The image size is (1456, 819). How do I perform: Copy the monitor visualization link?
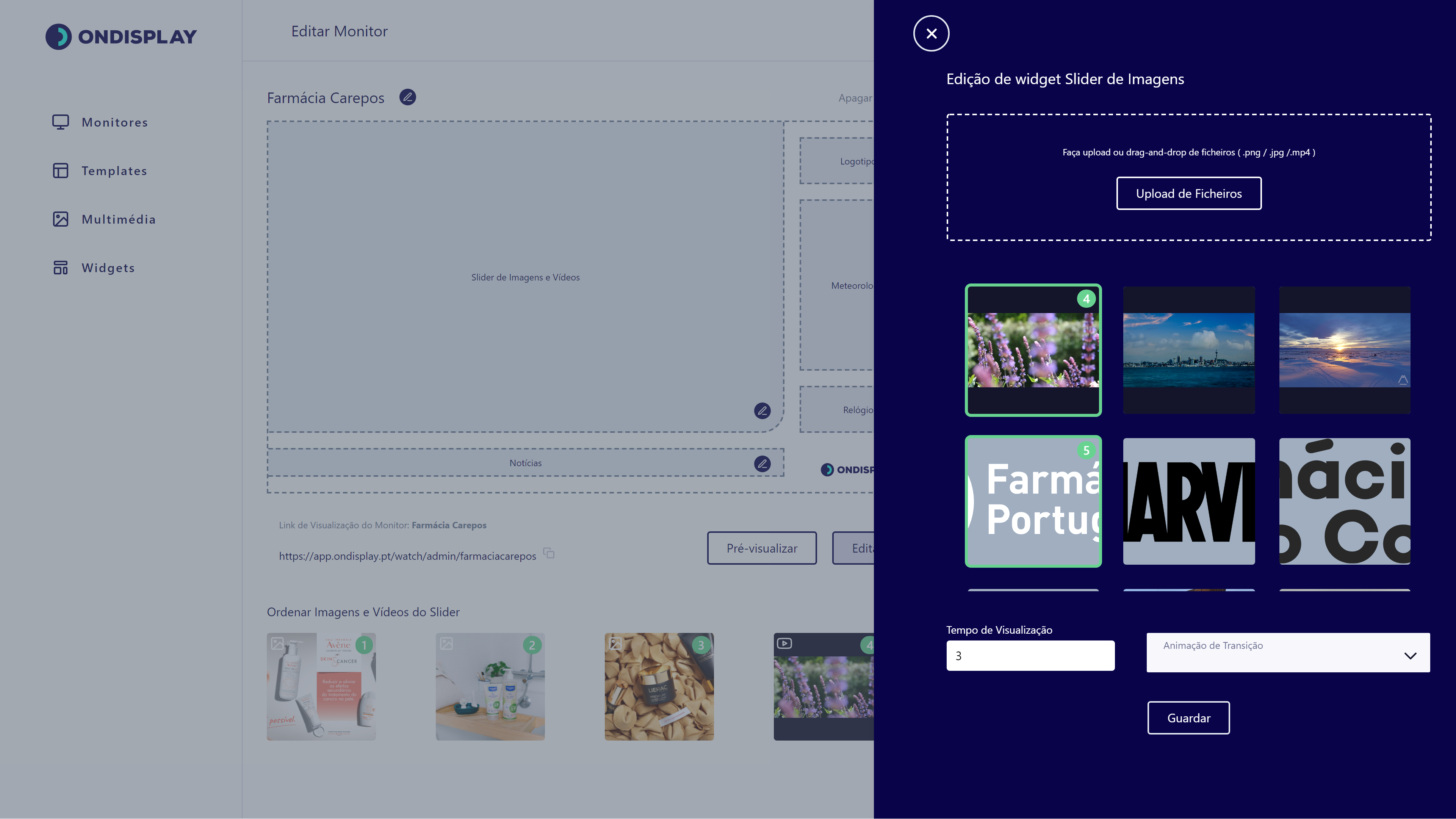coord(549,553)
